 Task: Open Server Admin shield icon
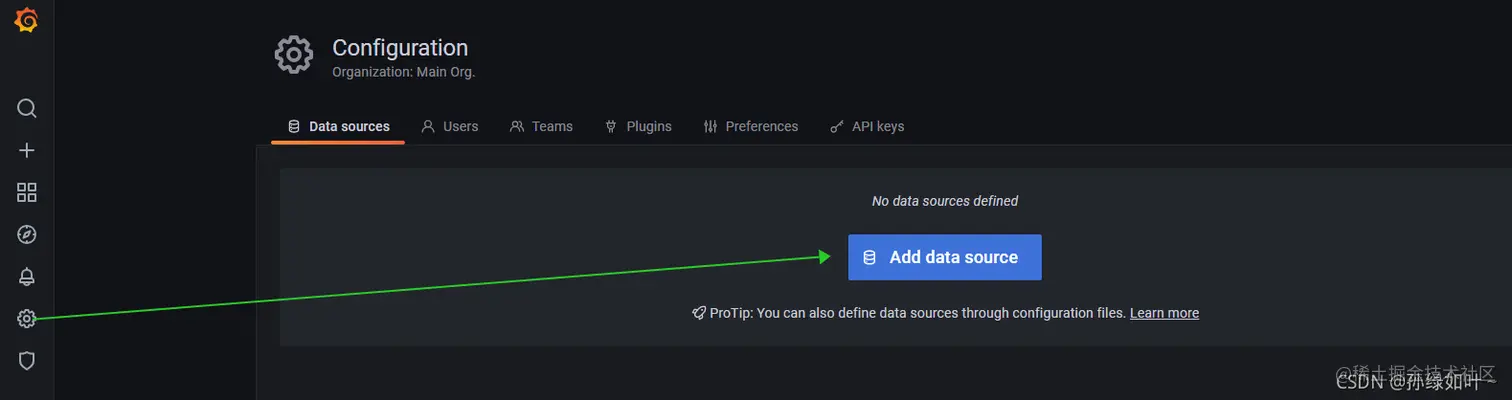(27, 361)
